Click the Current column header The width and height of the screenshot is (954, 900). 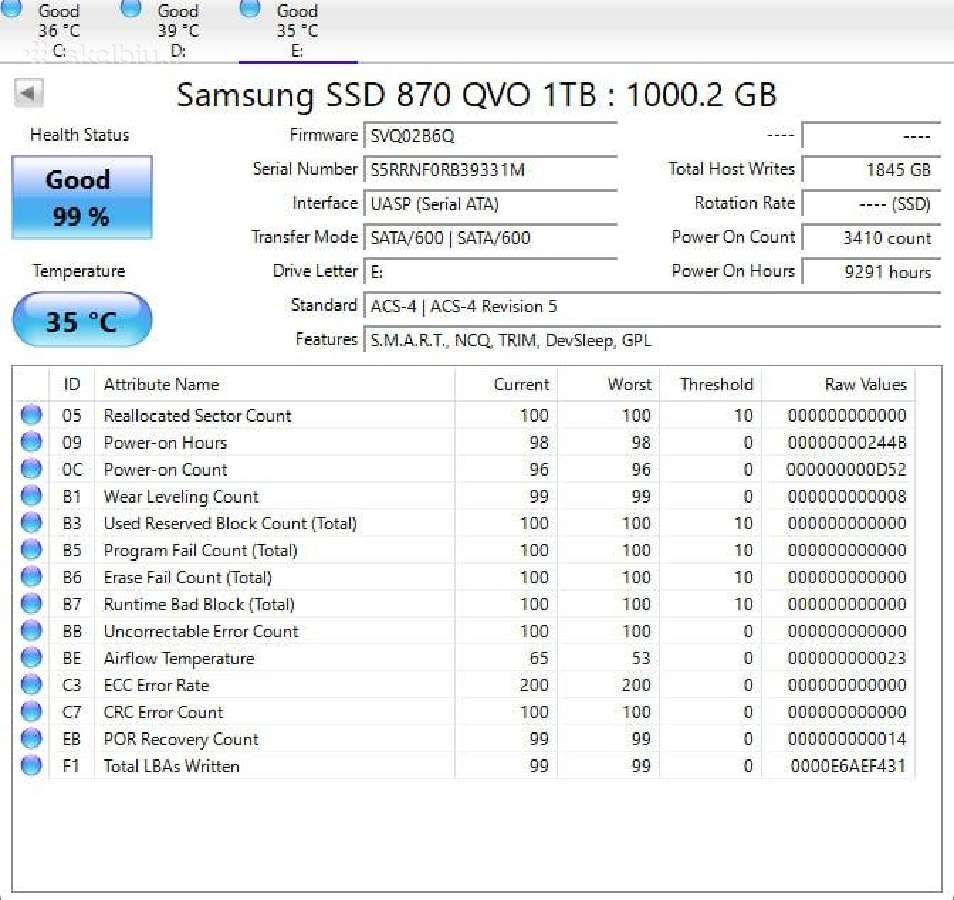click(x=506, y=384)
